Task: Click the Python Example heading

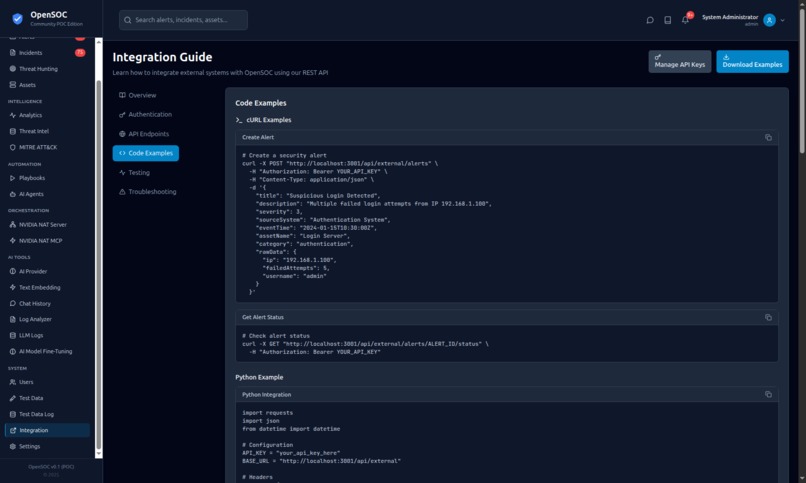Action: point(259,377)
